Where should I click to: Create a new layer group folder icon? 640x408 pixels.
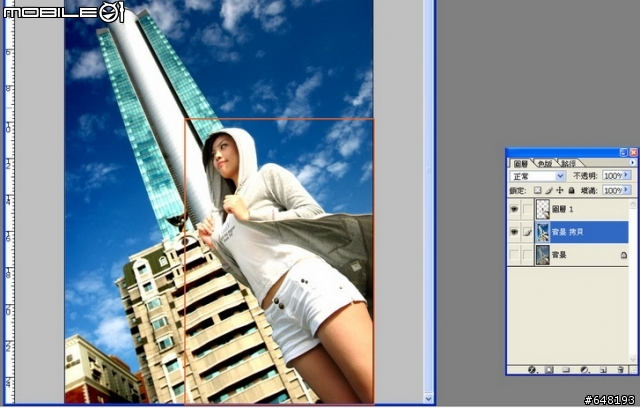566,370
